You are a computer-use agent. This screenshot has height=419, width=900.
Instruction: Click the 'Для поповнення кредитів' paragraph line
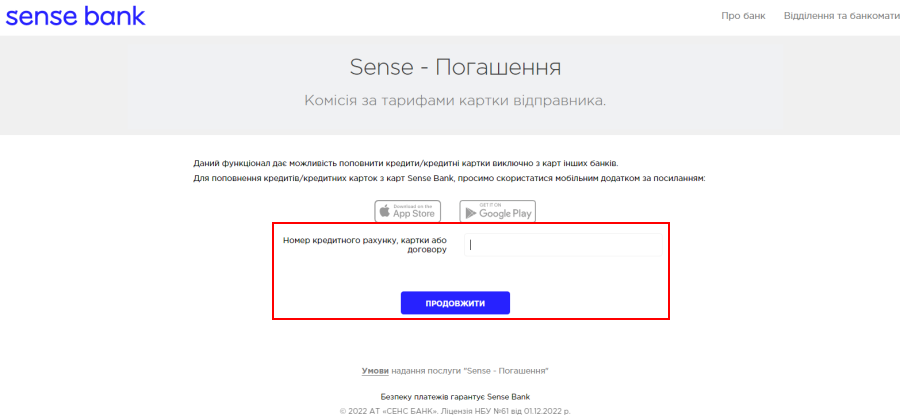[x=449, y=179]
